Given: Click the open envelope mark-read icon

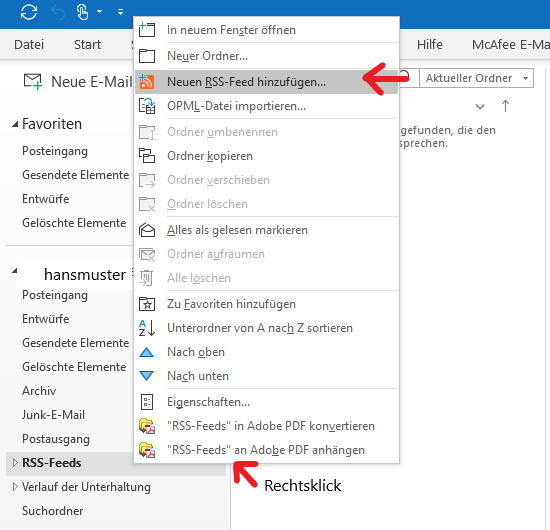Looking at the screenshot, I should (x=147, y=230).
